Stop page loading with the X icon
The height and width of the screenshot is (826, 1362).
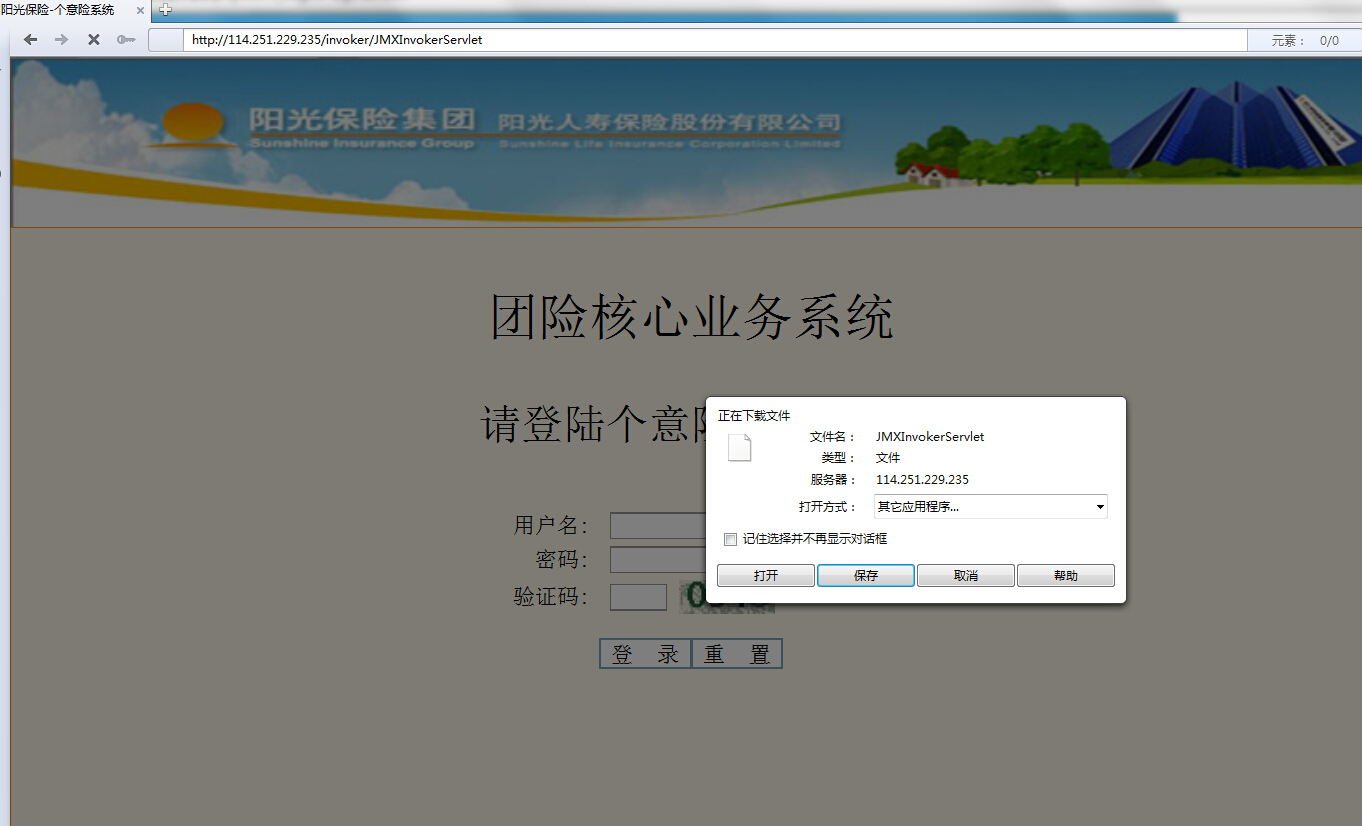coord(93,40)
